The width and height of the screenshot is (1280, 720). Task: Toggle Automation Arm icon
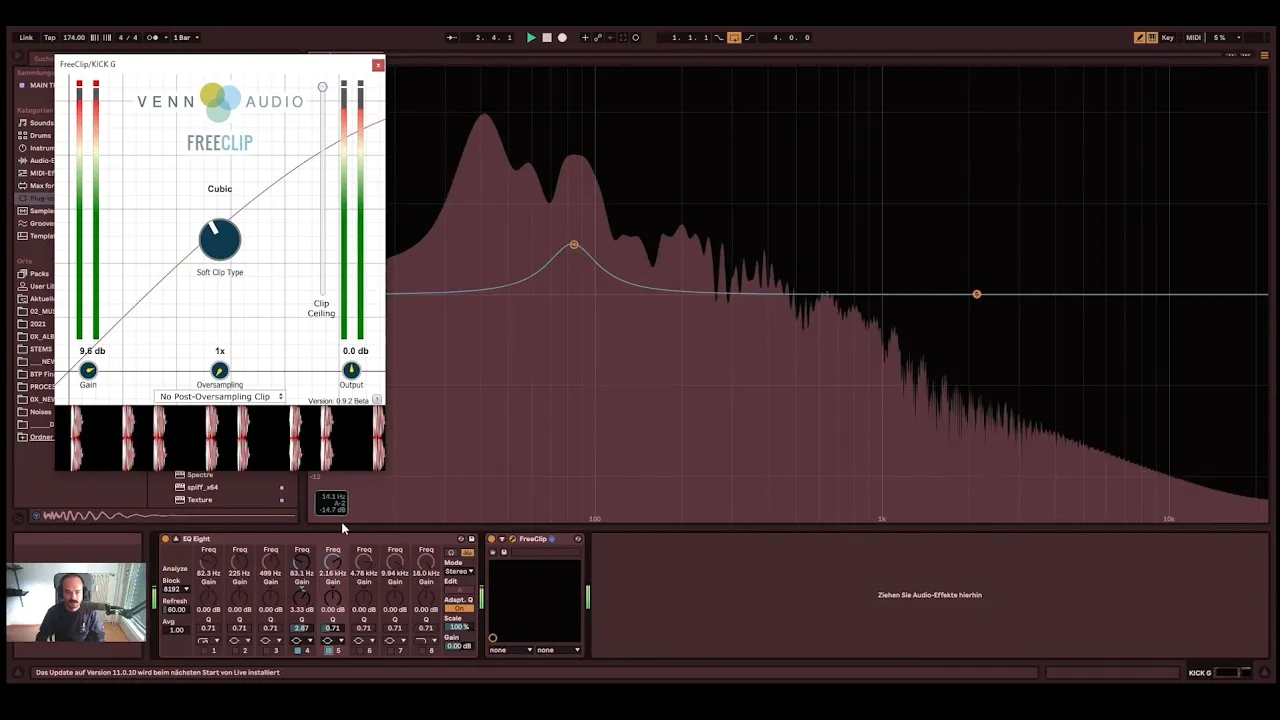[x=598, y=38]
